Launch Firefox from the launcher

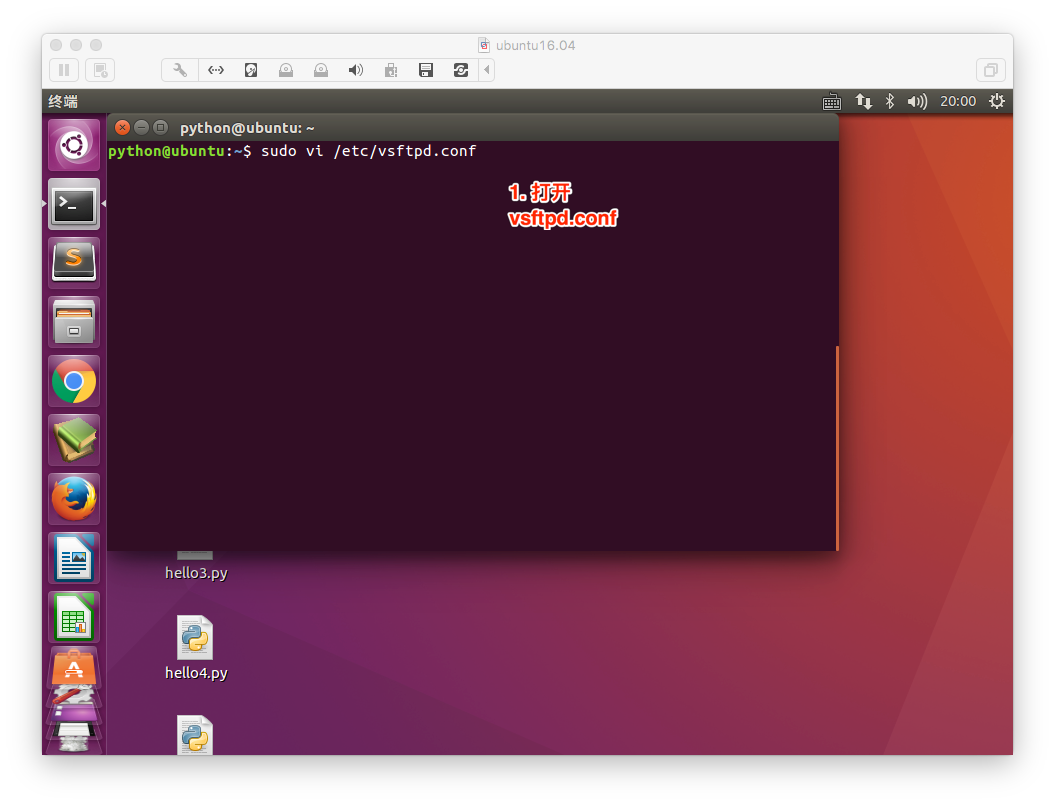(74, 499)
